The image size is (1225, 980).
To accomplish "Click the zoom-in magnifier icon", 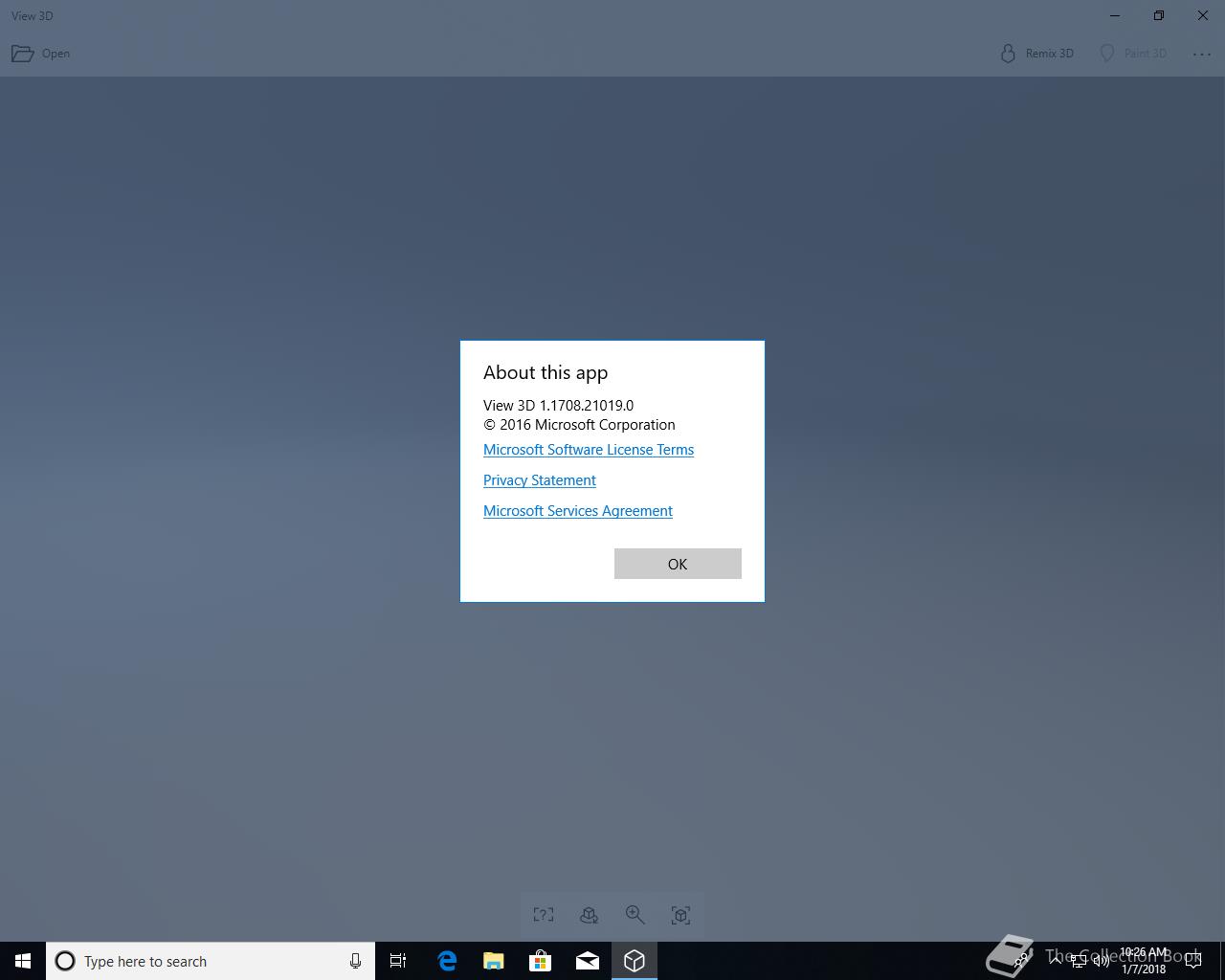I will (635, 916).
